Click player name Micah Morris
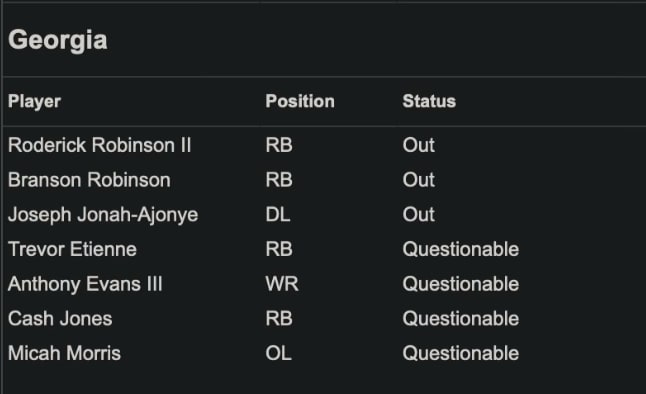 pyautogui.click(x=64, y=353)
